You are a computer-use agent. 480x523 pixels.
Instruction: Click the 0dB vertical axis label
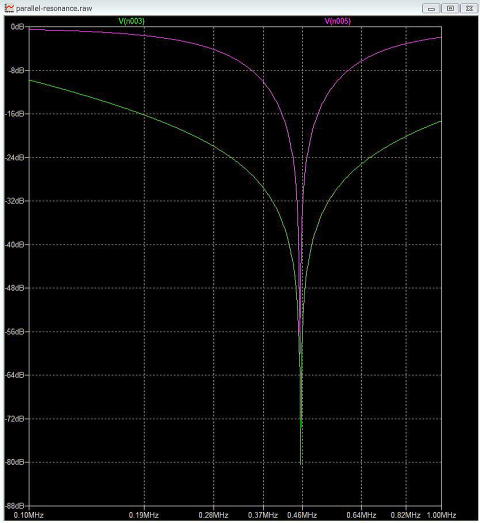pyautogui.click(x=17, y=27)
